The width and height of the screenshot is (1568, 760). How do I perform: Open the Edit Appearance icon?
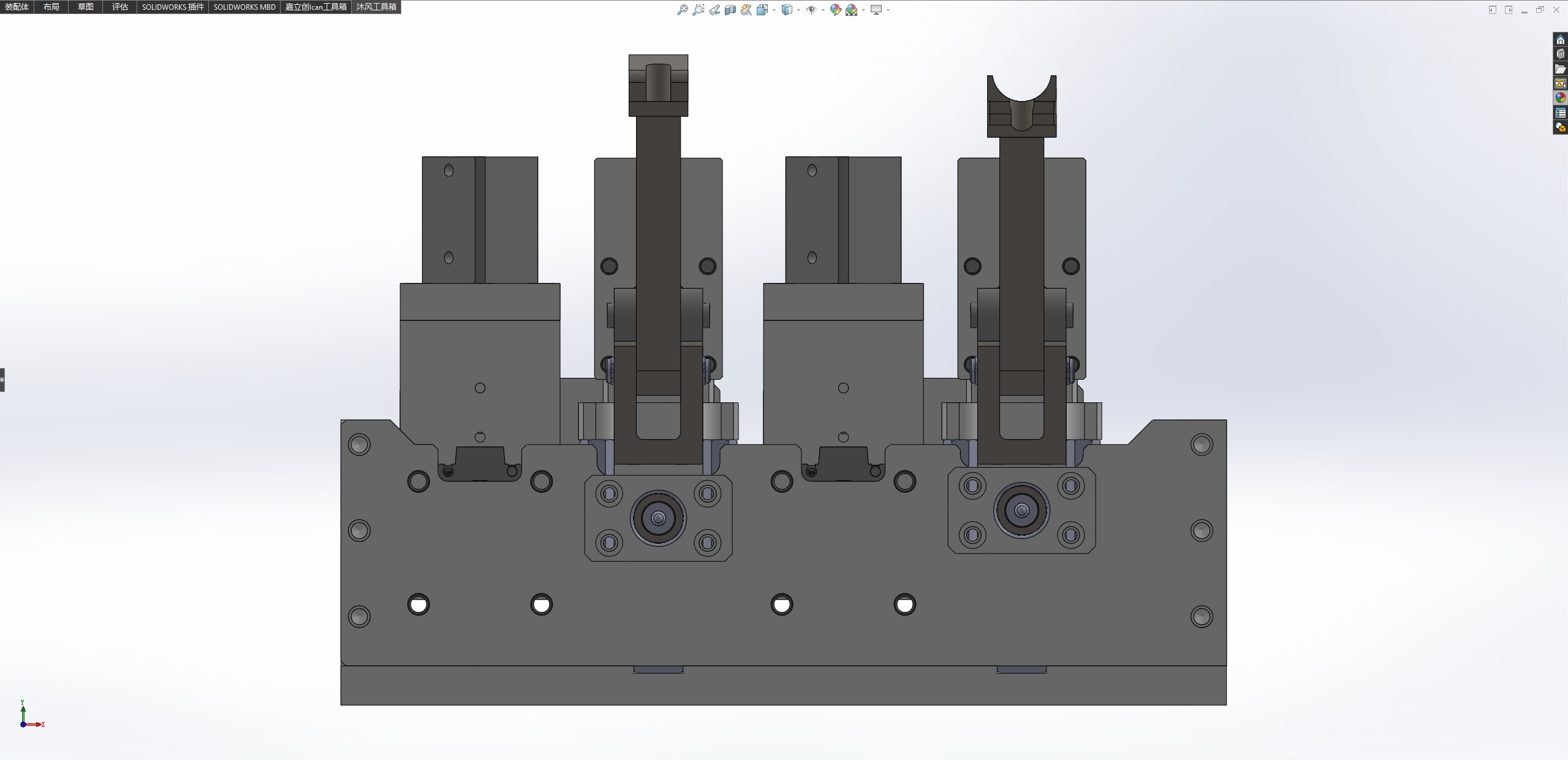(x=835, y=10)
